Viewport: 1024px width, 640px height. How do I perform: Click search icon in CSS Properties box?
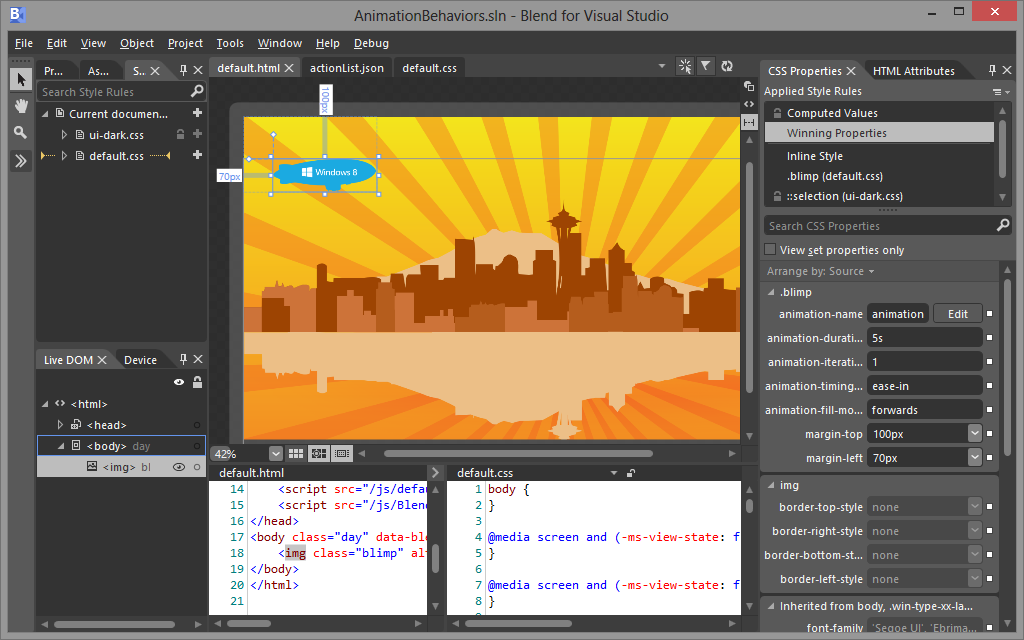pyautogui.click(x=1003, y=225)
